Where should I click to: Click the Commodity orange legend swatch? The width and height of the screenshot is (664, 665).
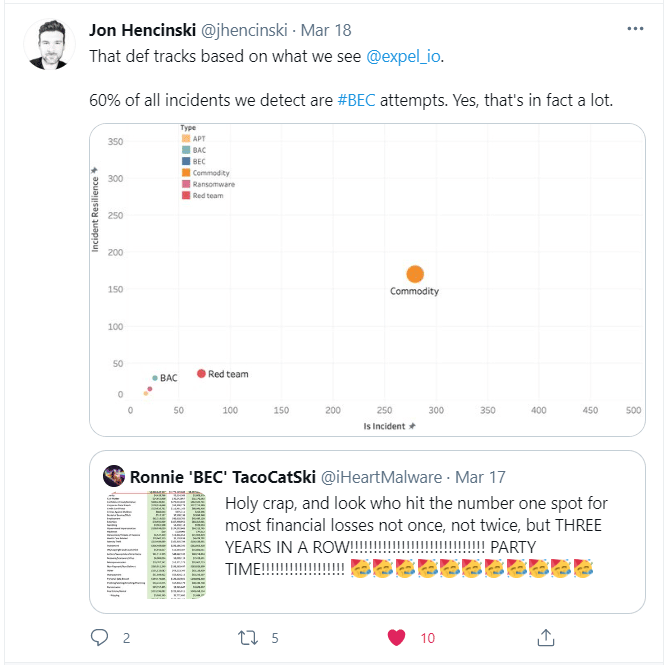pos(186,173)
